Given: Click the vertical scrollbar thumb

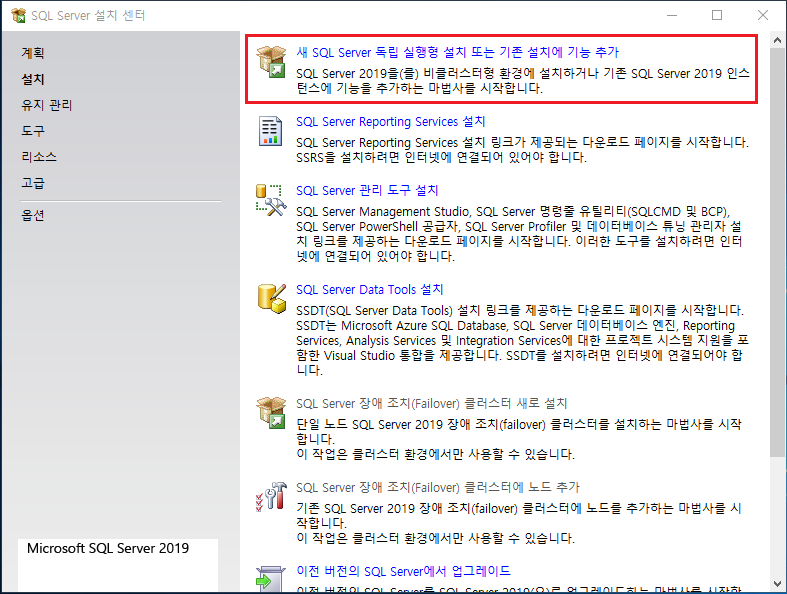Looking at the screenshot, I should tap(777, 253).
